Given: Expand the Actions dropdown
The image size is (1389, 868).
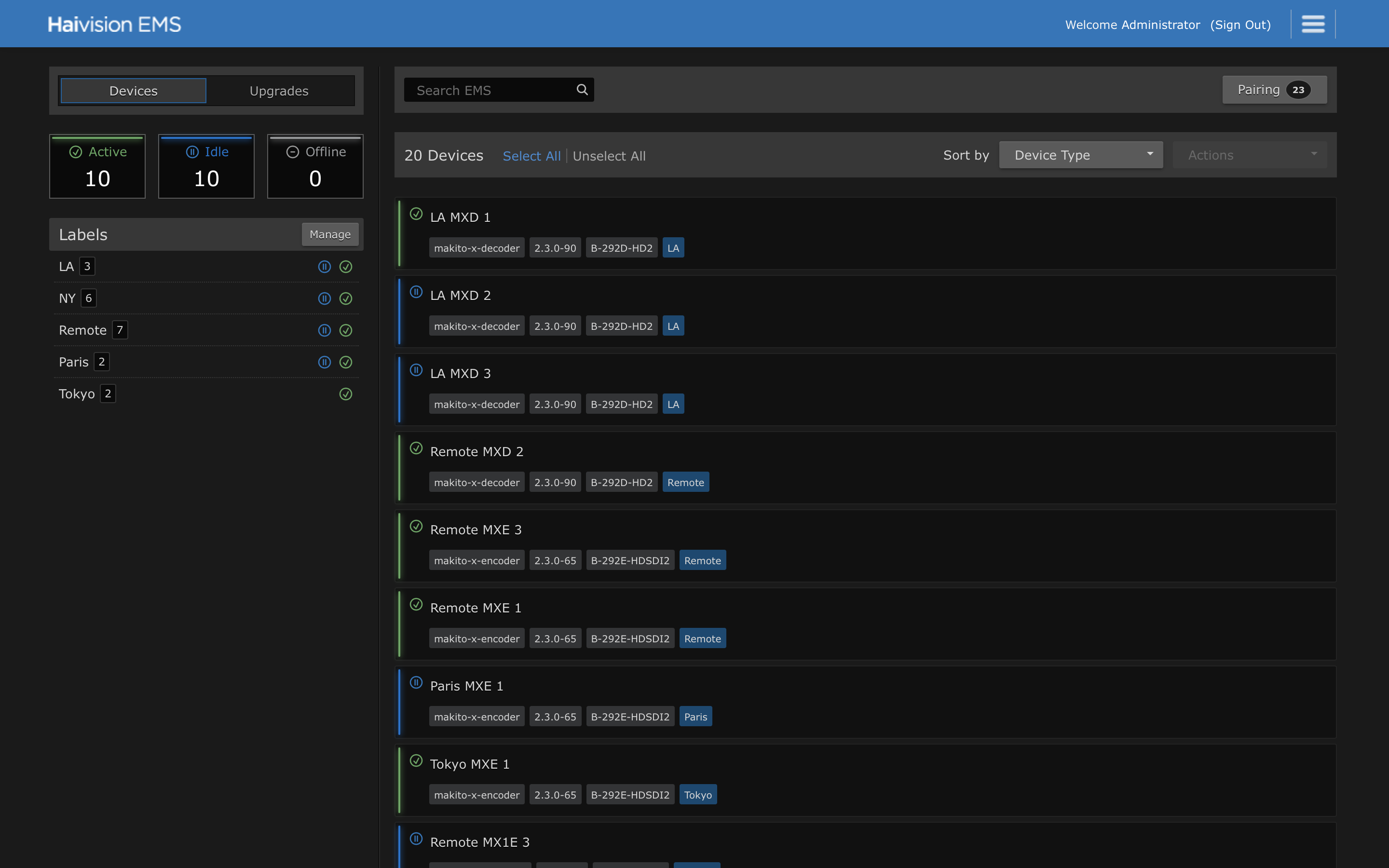Looking at the screenshot, I should (1250, 155).
